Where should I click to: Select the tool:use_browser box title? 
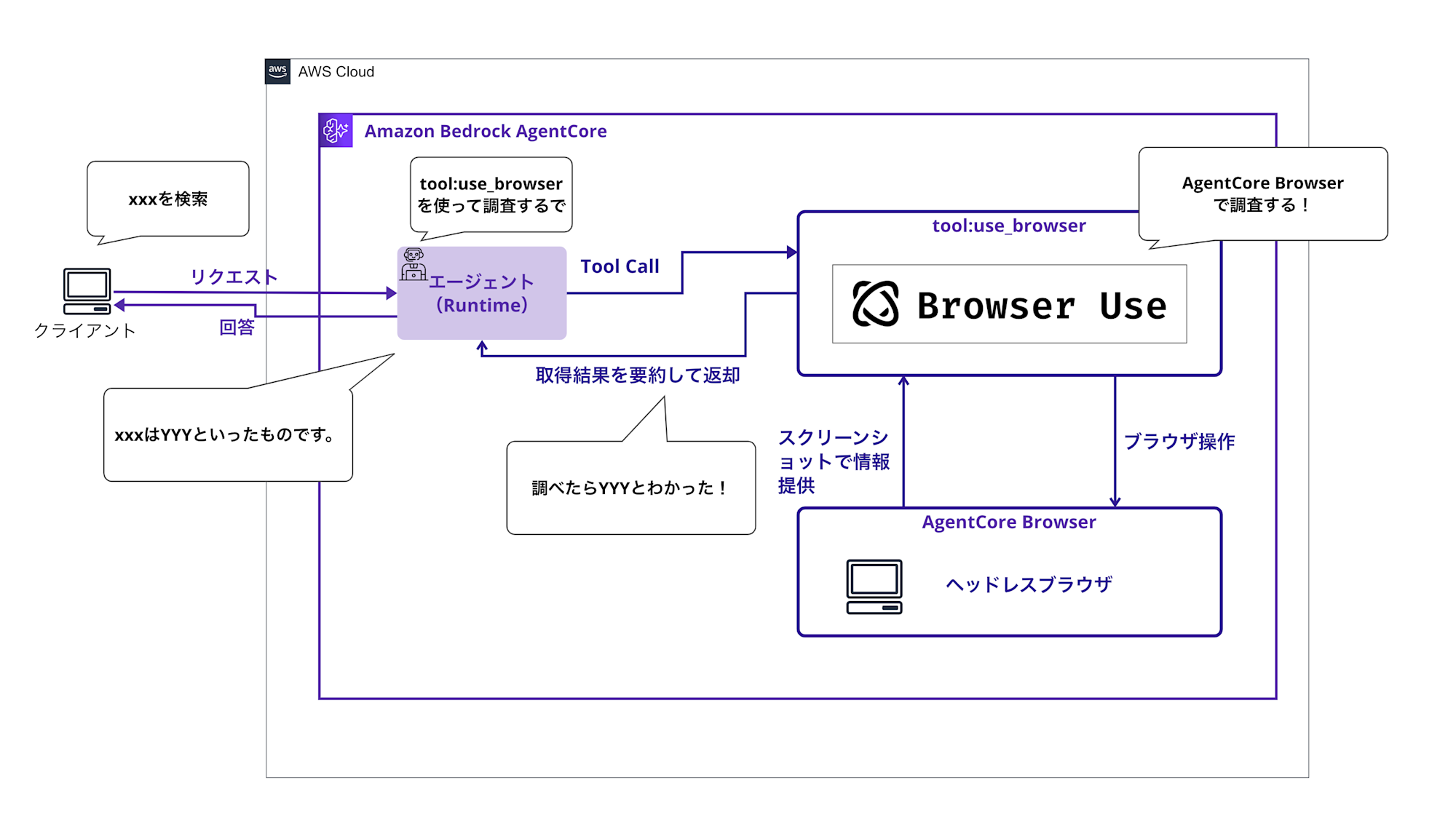click(x=1009, y=226)
